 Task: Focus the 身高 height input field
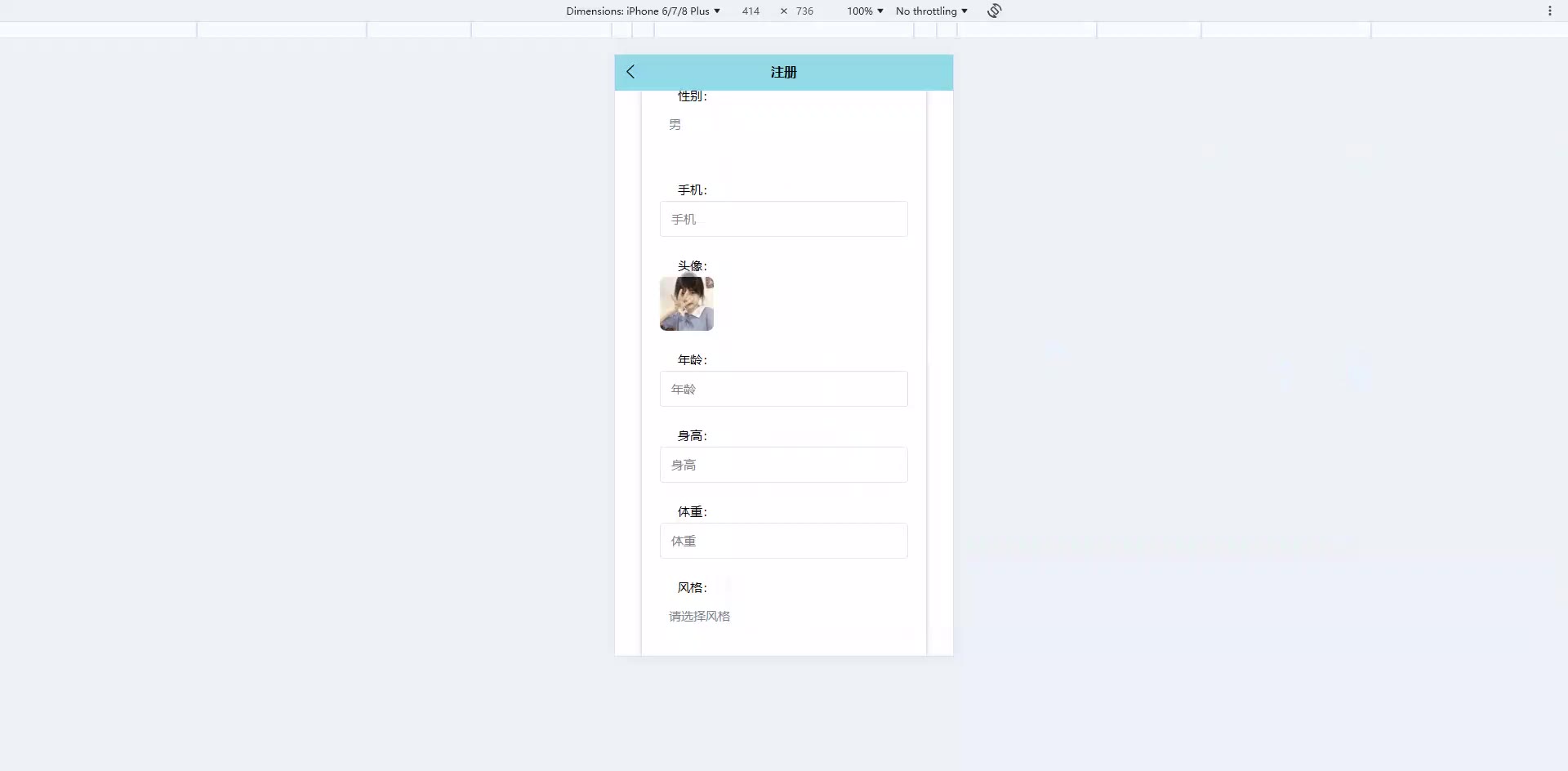(784, 465)
